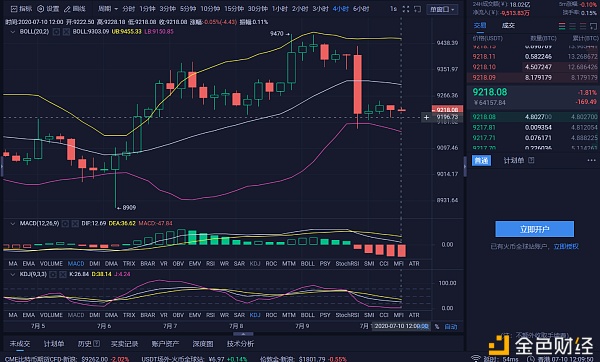
Task: Click the current price 9218.08 label
Action: [490, 92]
